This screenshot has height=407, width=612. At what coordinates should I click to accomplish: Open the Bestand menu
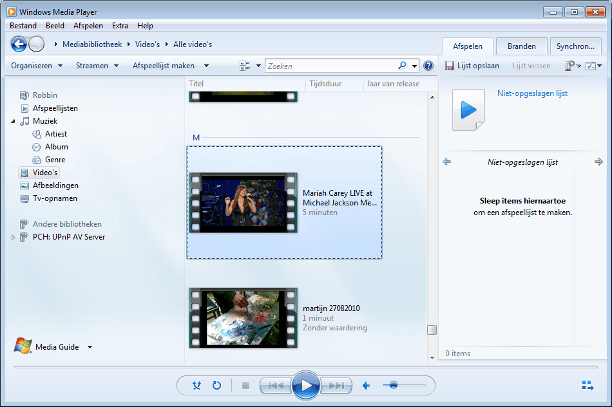coord(23,25)
